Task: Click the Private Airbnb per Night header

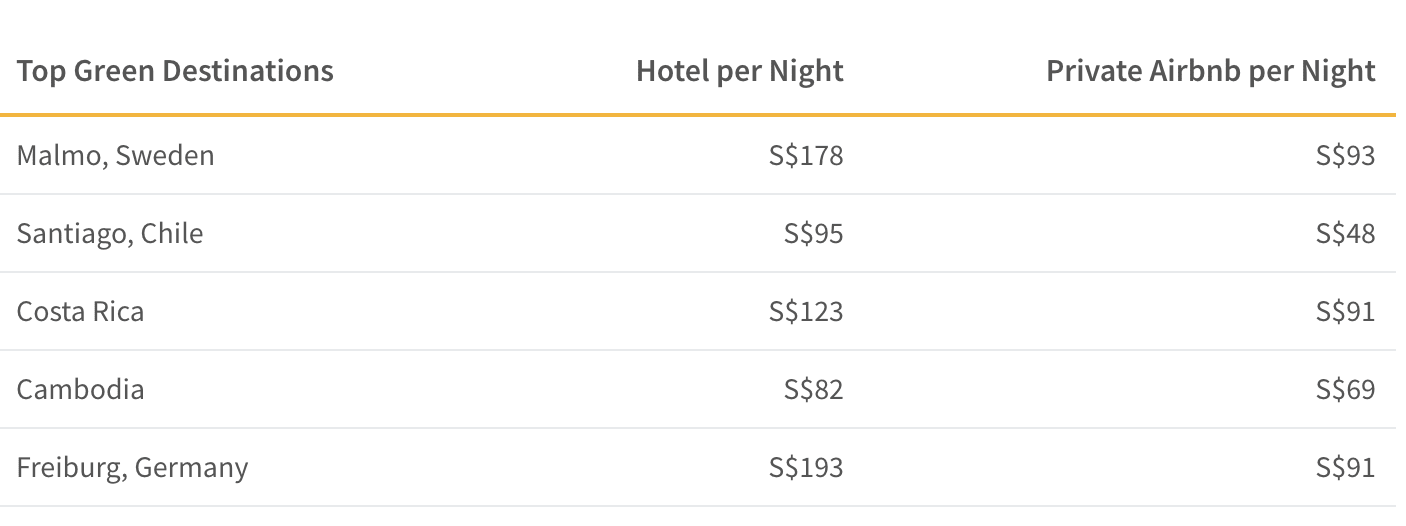Action: [1211, 71]
